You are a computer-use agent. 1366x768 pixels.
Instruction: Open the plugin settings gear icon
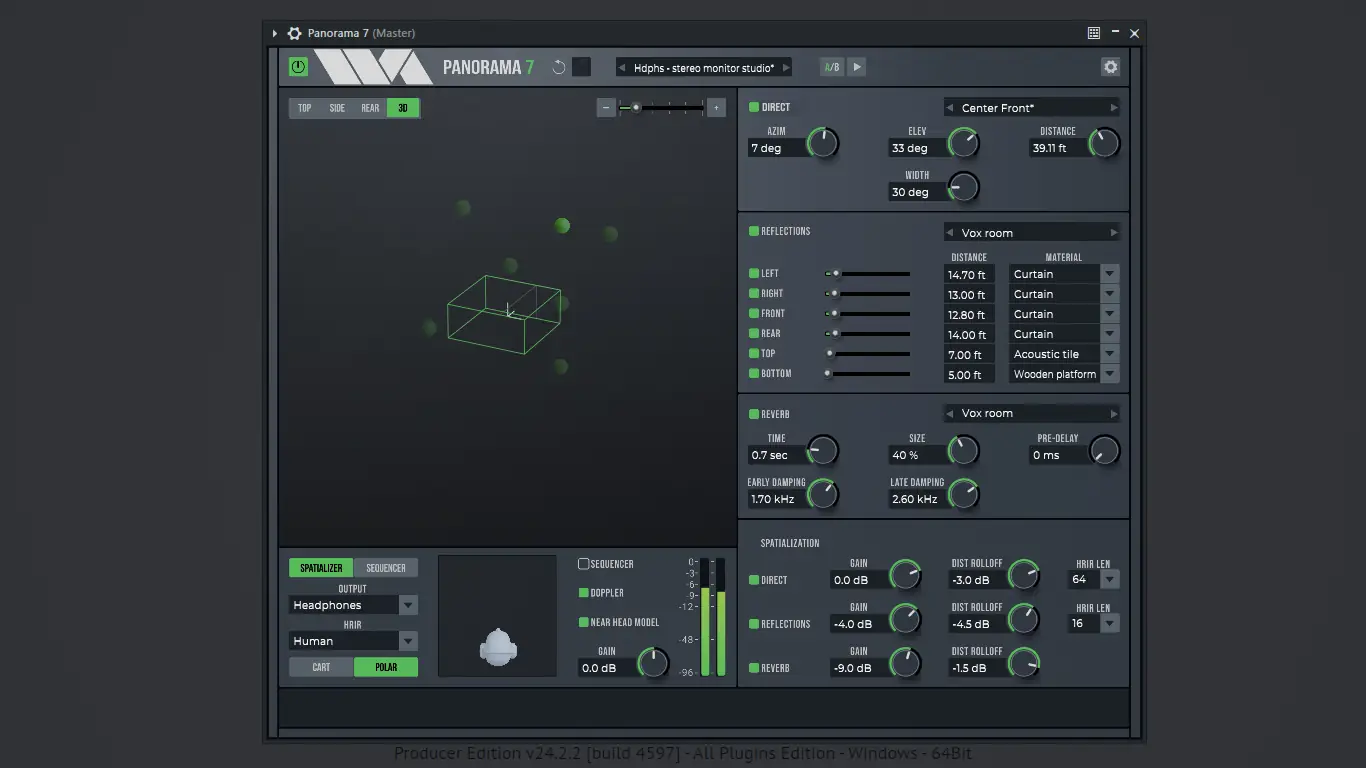point(1110,66)
